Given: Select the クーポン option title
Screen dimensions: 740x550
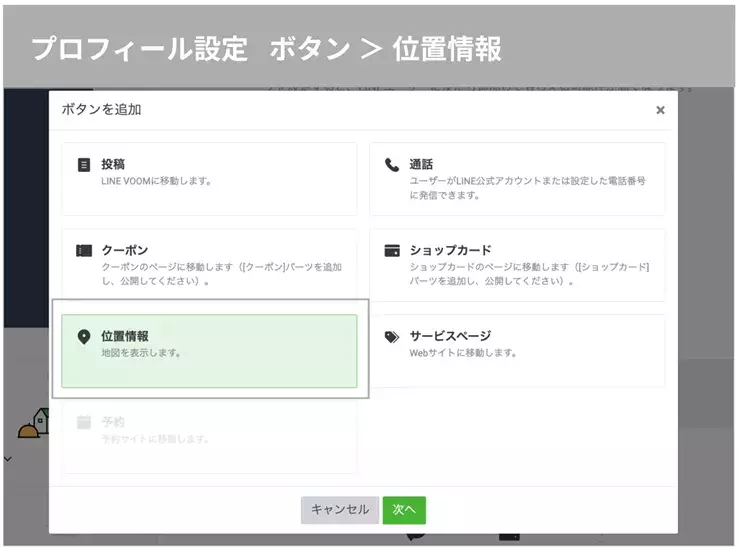Looking at the screenshot, I should (124, 250).
